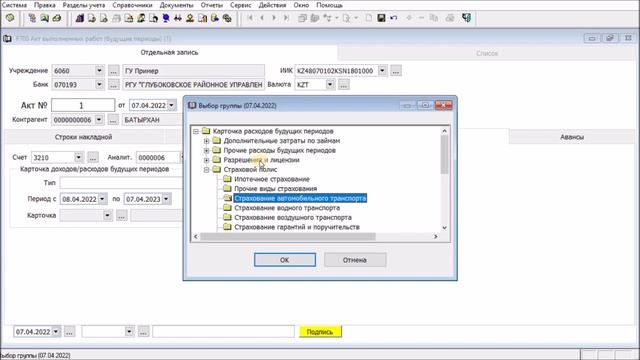Screen dimensions: 640x360
Task: Click the ellipsis button next to Валюта
Action: click(344, 84)
